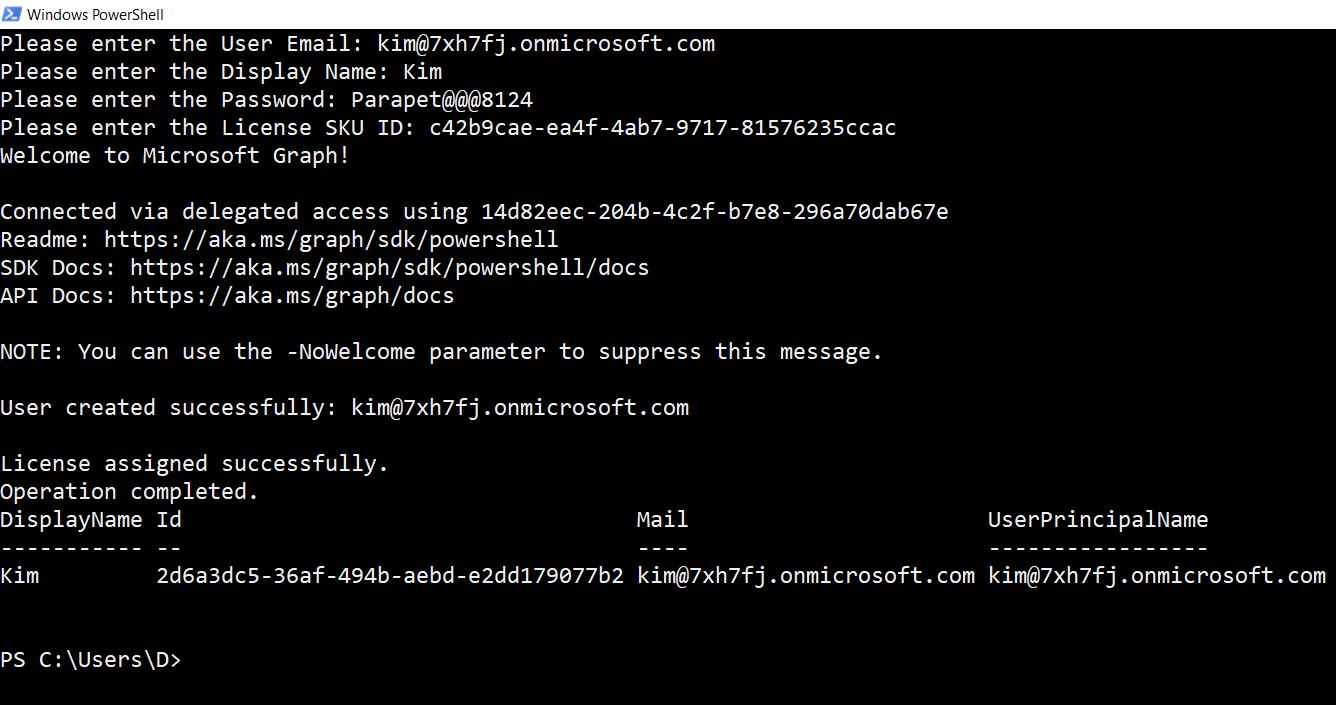Click the entered User Email address

tap(546, 44)
